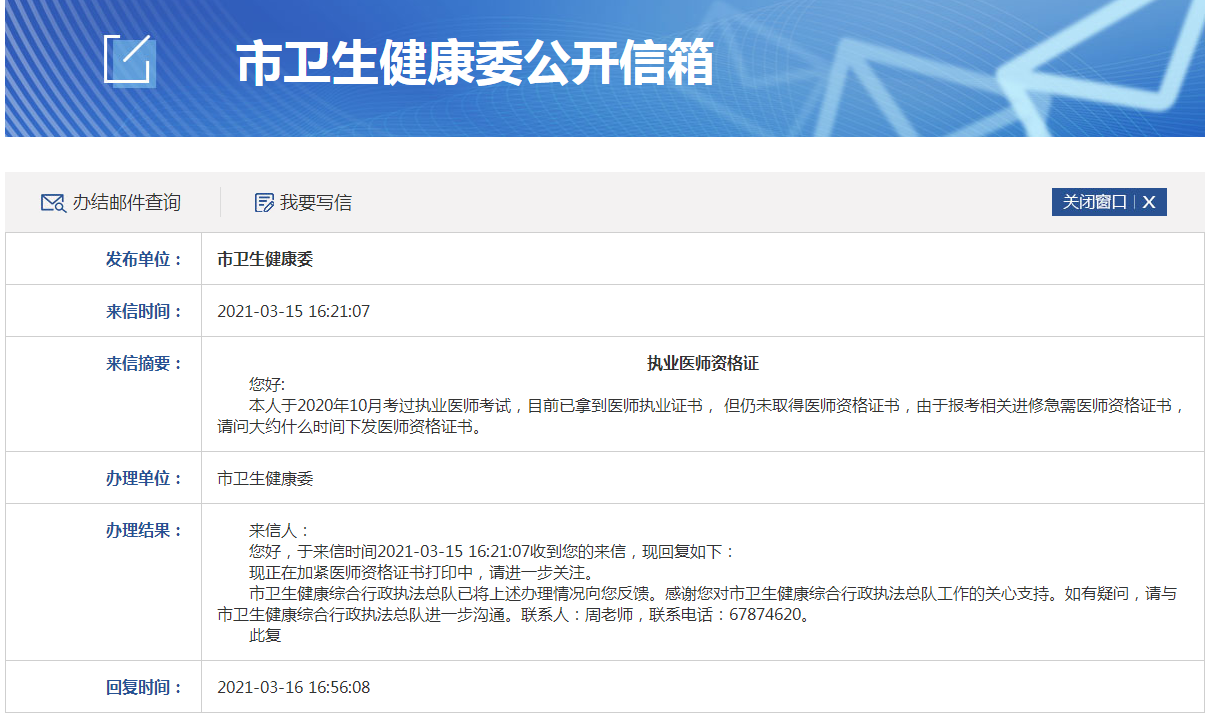Click the compose-note logo icon in the header
Viewport: 1217px width, 716px height.
tap(129, 60)
